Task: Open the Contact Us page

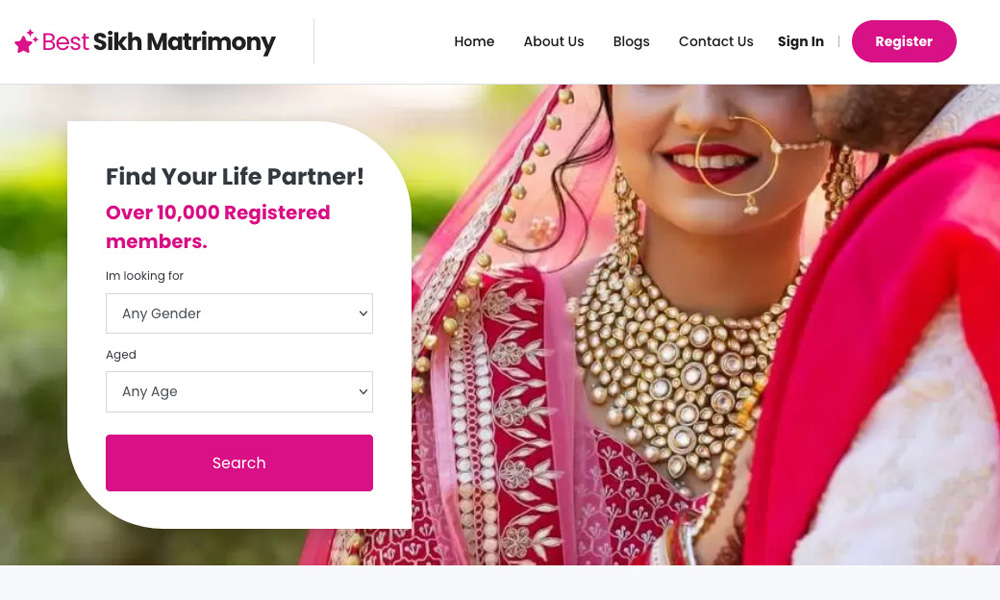Action: point(716,41)
